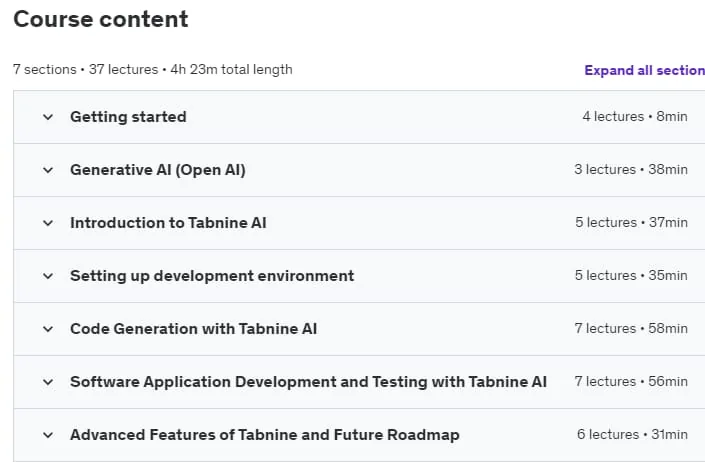
Task: Open Code Generation with Tabnine AI title
Action: (193, 329)
